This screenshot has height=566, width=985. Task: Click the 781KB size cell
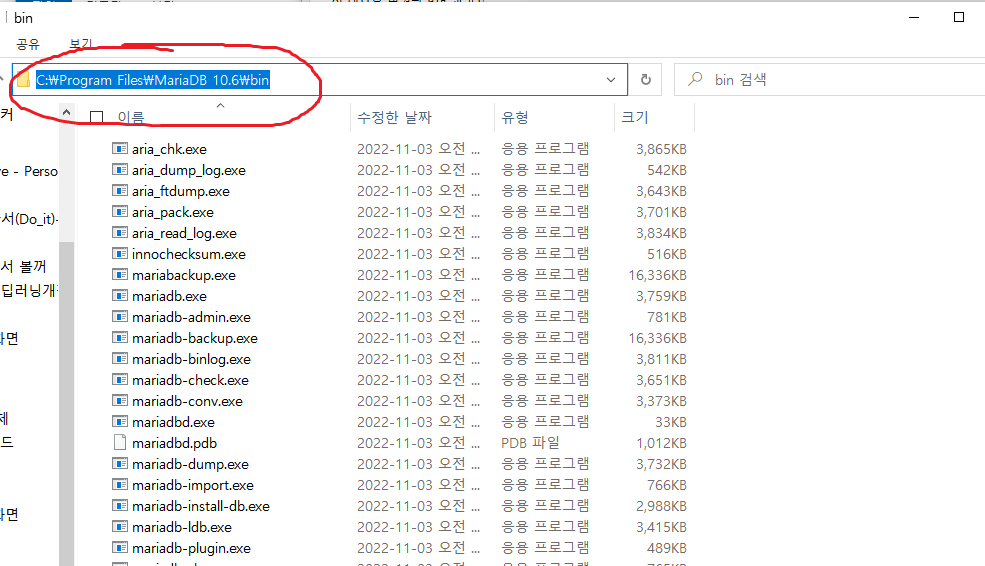coord(667,317)
